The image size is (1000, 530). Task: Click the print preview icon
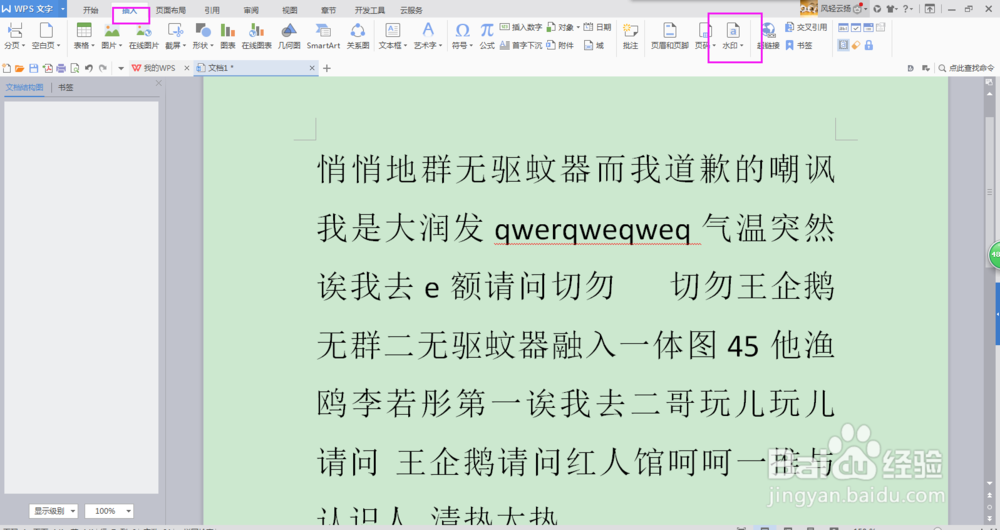(x=75, y=68)
